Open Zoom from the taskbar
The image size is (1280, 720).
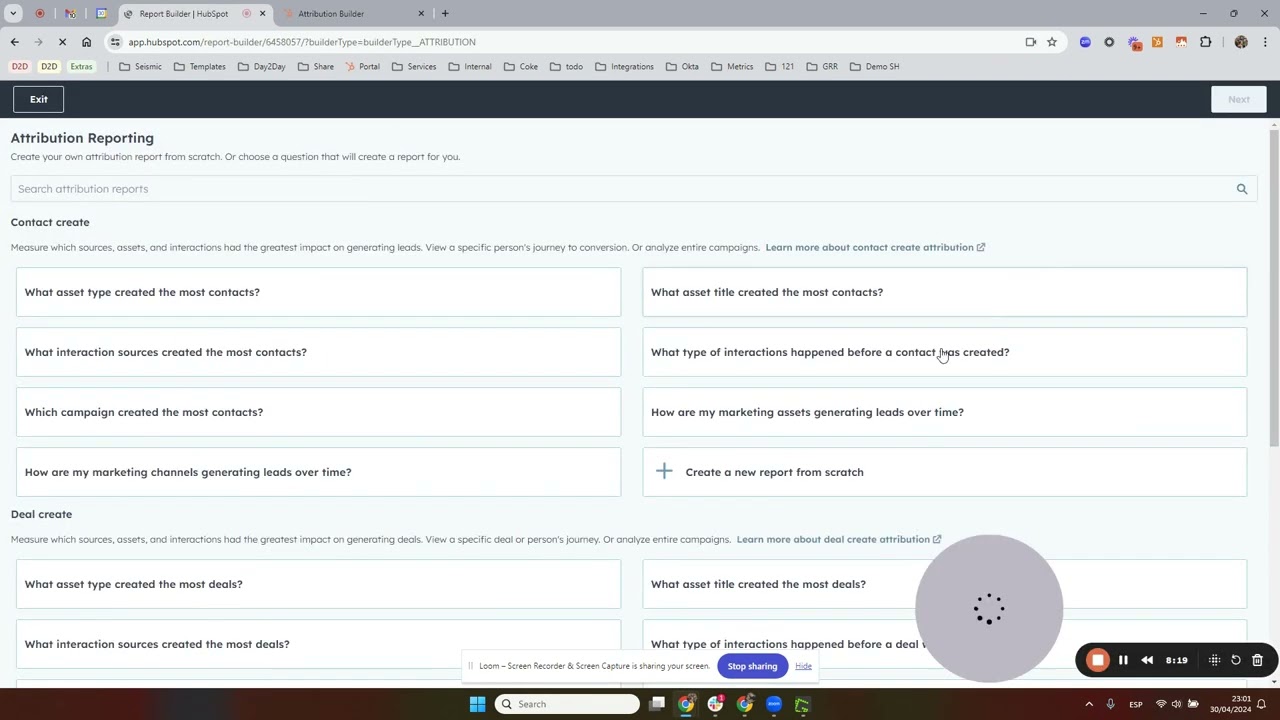click(x=773, y=704)
